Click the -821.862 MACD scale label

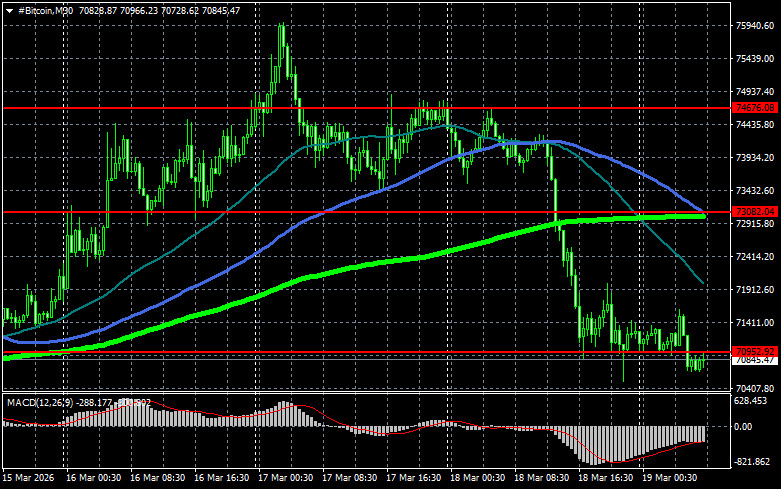[x=753, y=462]
